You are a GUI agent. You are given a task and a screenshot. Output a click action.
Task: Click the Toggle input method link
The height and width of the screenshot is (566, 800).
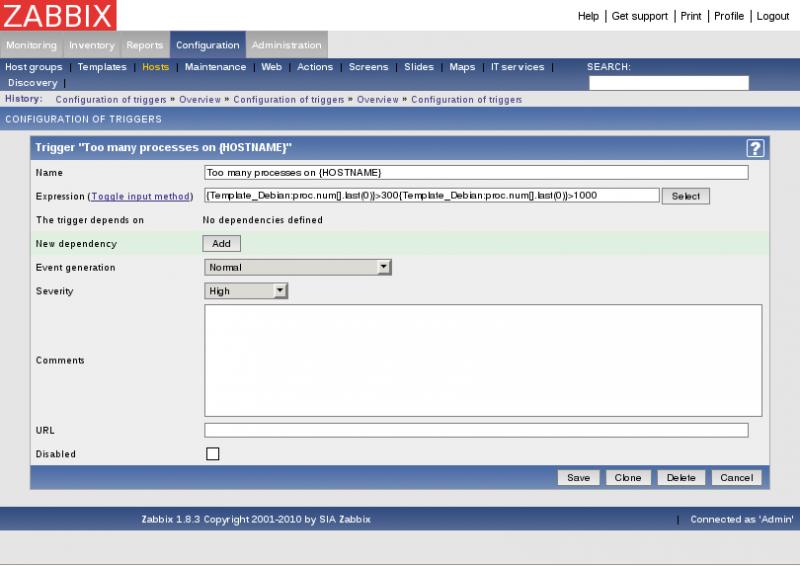coord(140,197)
